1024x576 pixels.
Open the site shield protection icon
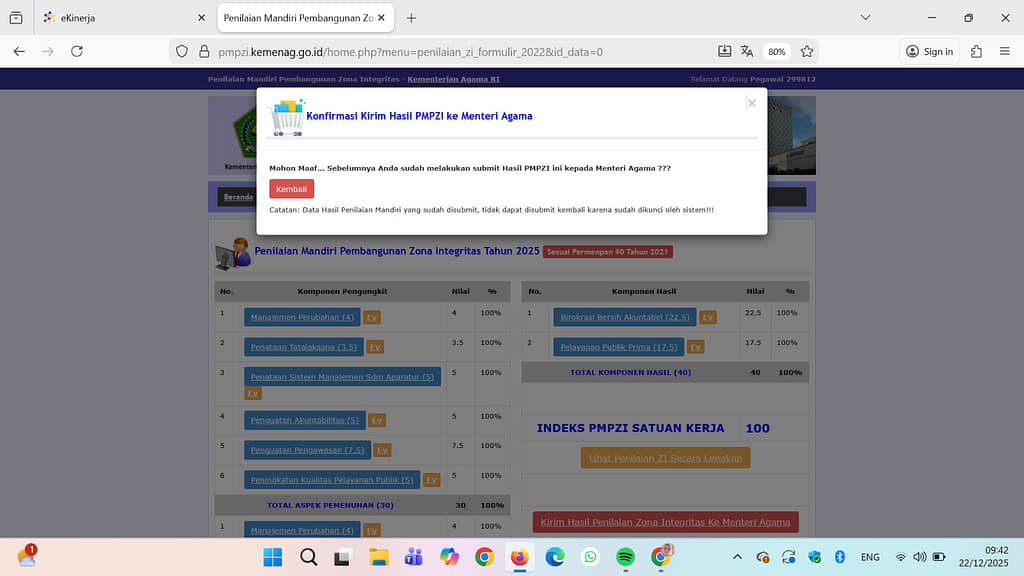(x=182, y=51)
